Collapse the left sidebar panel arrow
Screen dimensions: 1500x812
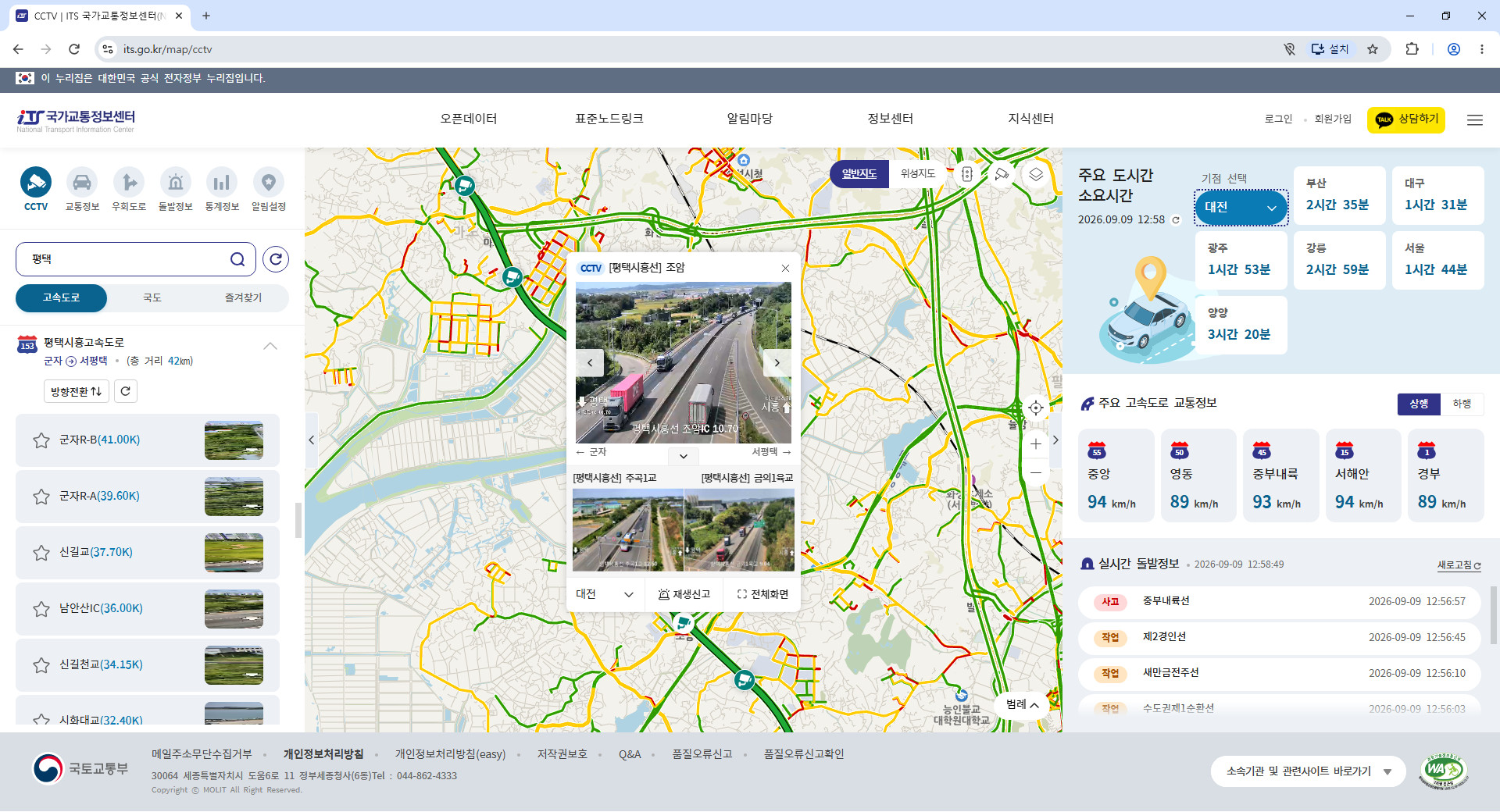tap(312, 440)
